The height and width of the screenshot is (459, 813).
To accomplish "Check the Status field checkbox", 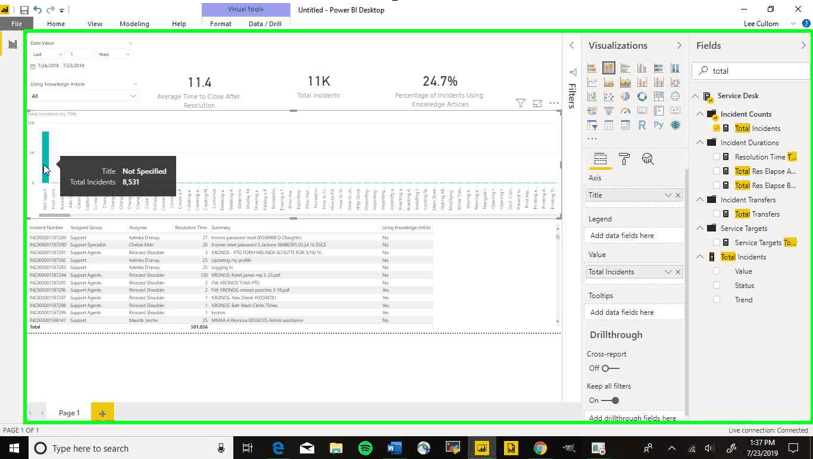I will (717, 285).
